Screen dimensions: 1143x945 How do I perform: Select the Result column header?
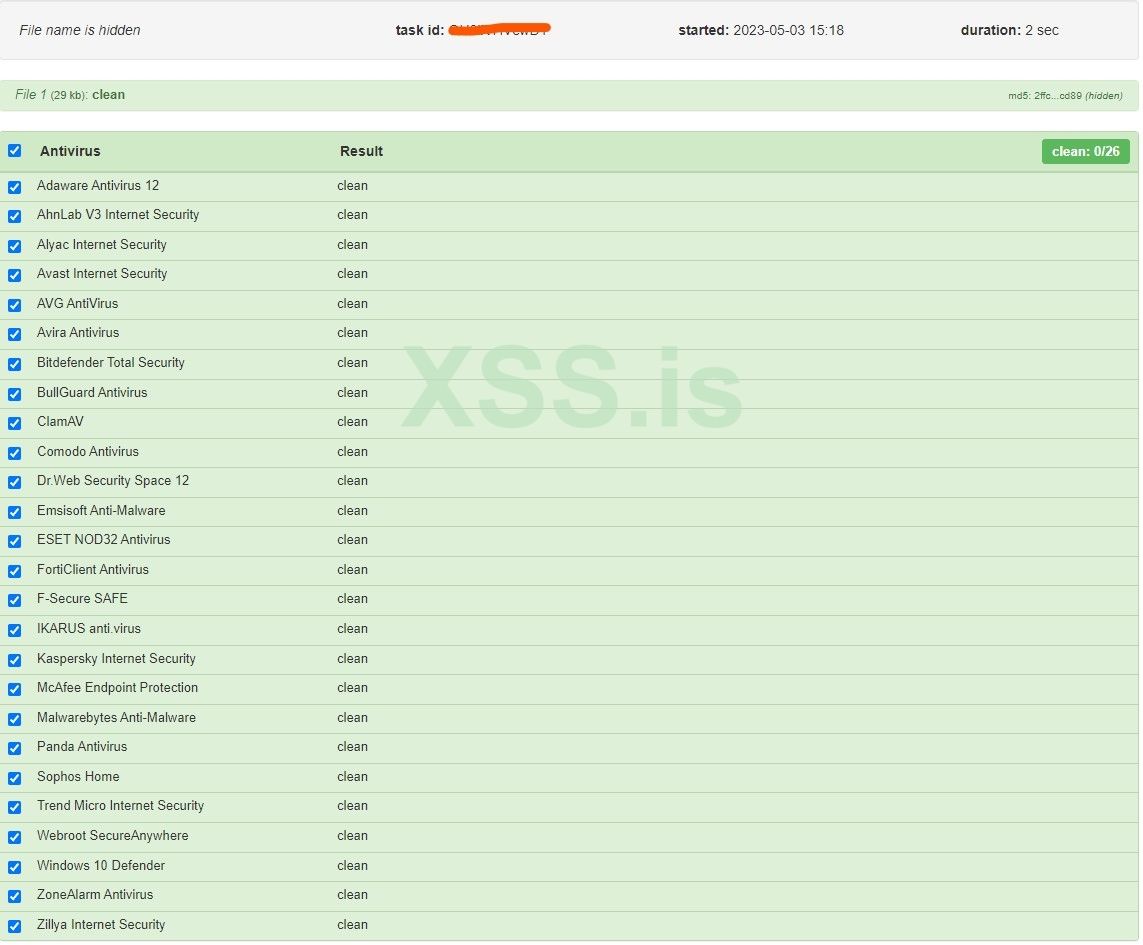[361, 151]
